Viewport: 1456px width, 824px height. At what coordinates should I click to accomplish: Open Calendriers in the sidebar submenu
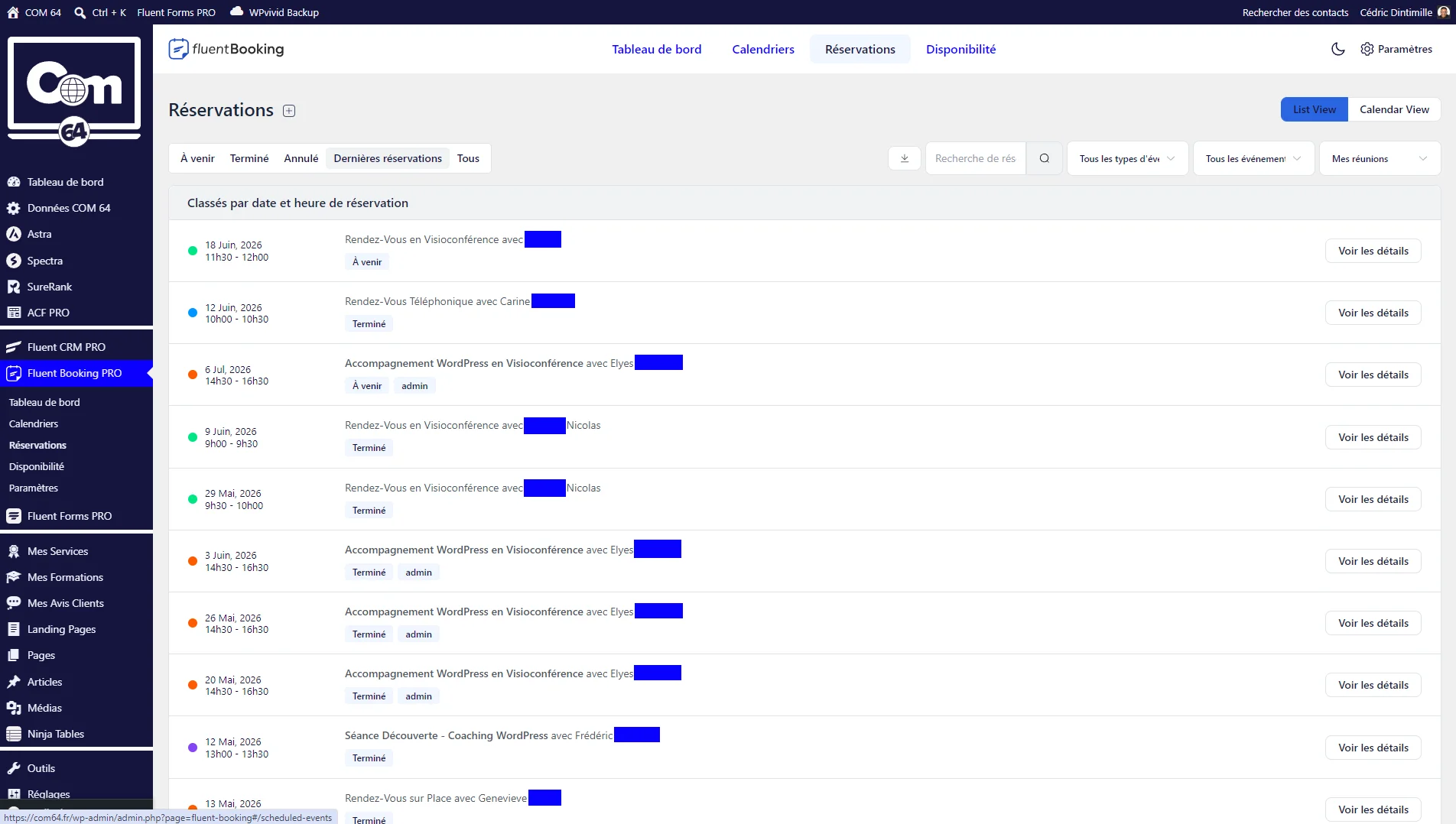[34, 423]
